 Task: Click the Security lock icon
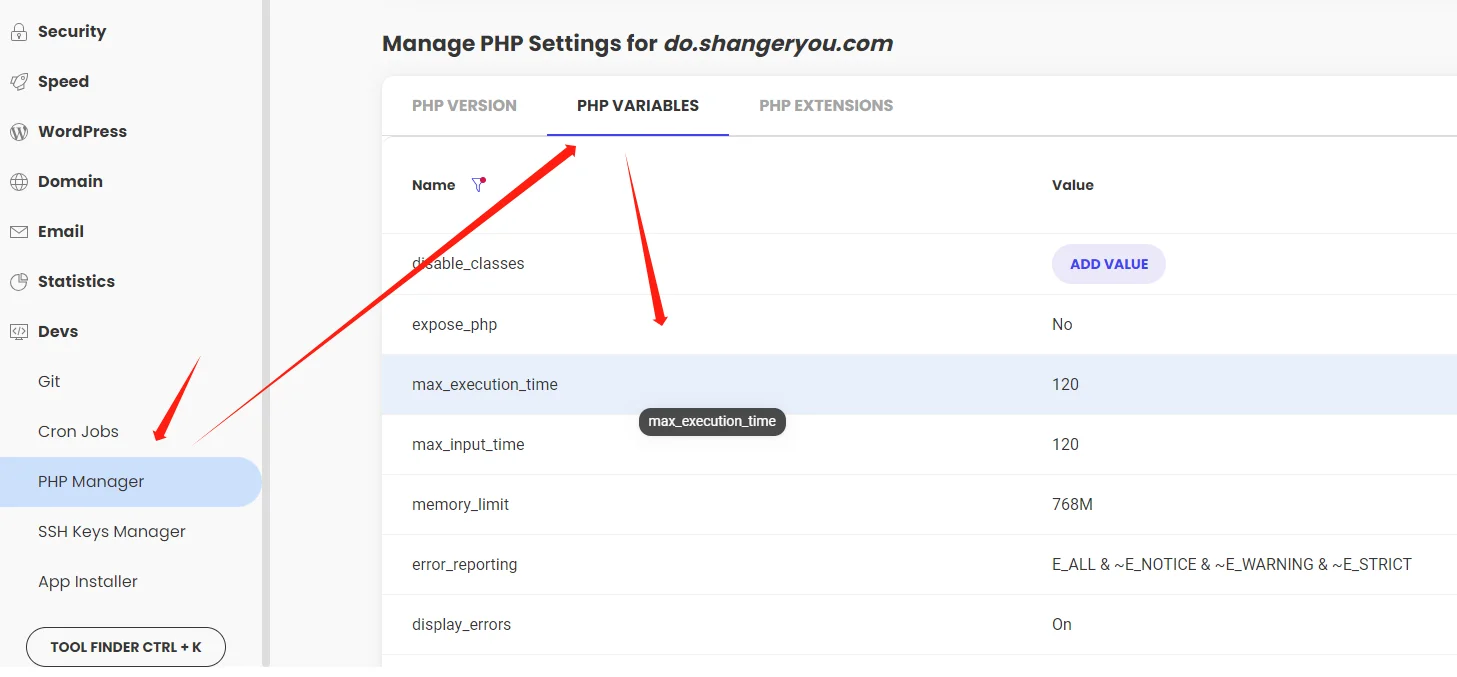tap(18, 32)
